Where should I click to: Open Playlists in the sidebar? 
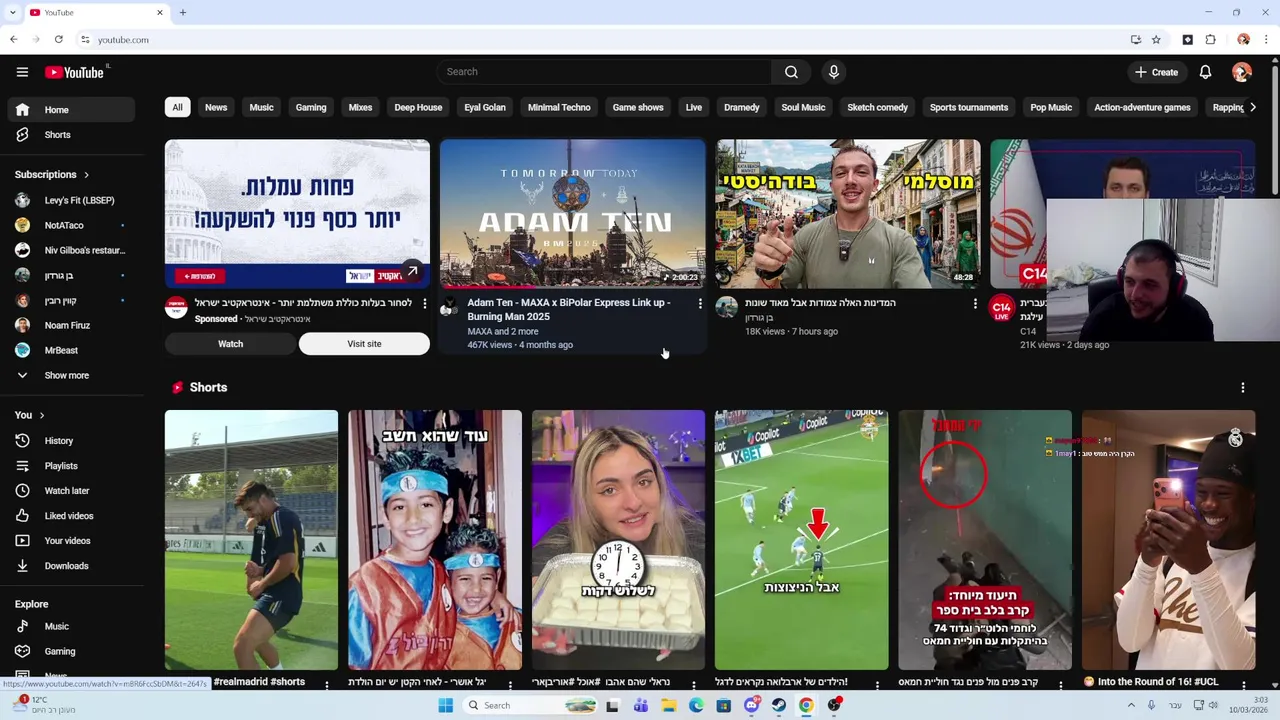[x=70, y=466]
